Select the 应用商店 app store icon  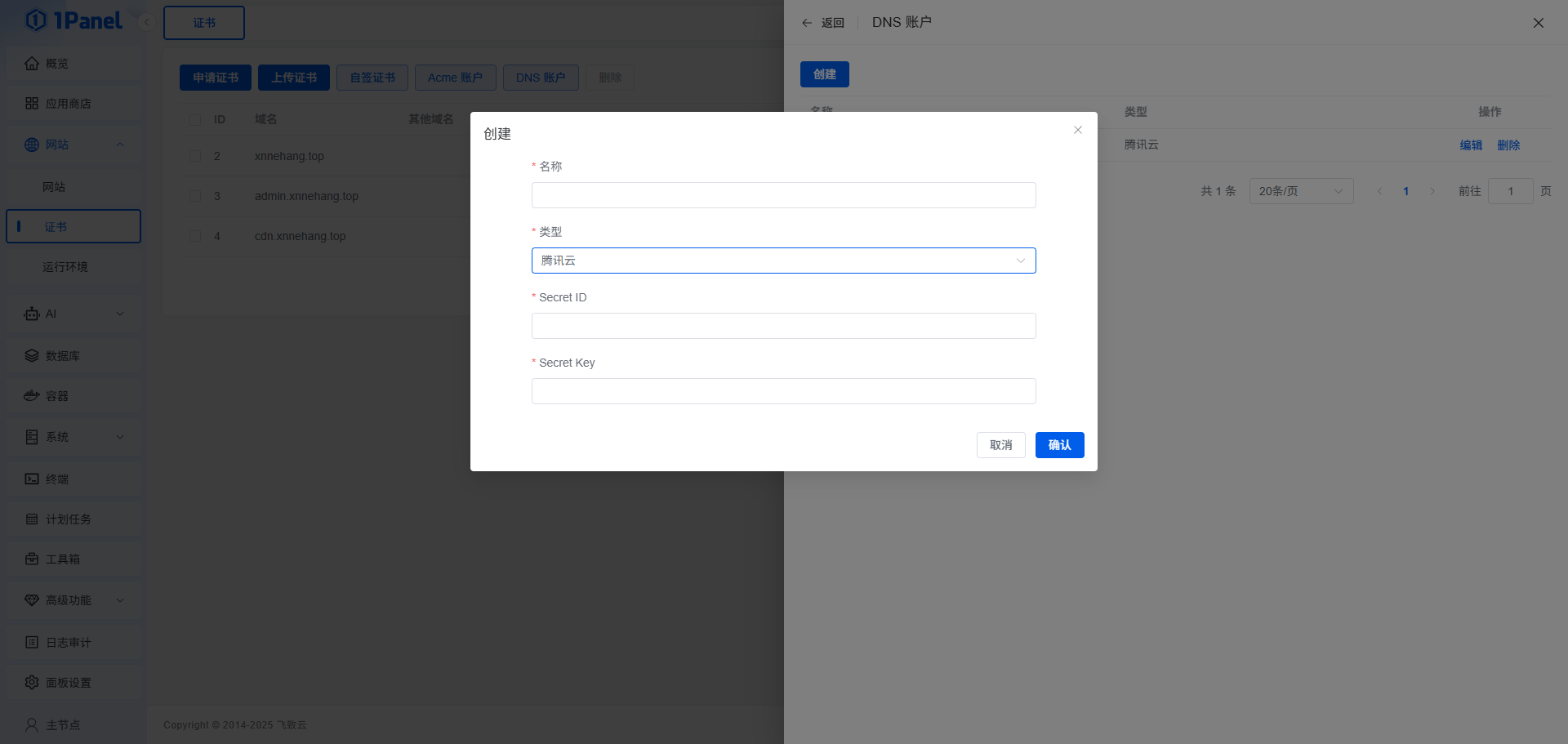[x=31, y=104]
